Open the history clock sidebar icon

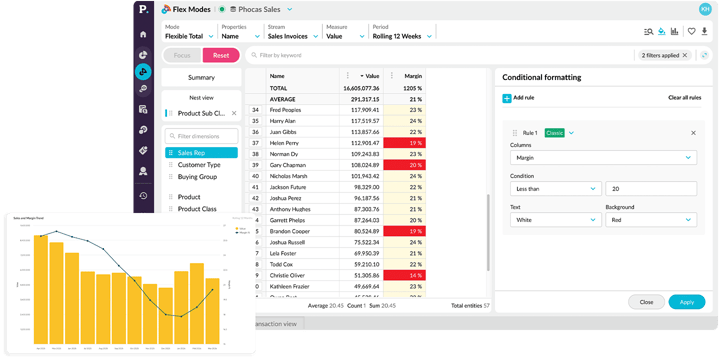(x=143, y=196)
